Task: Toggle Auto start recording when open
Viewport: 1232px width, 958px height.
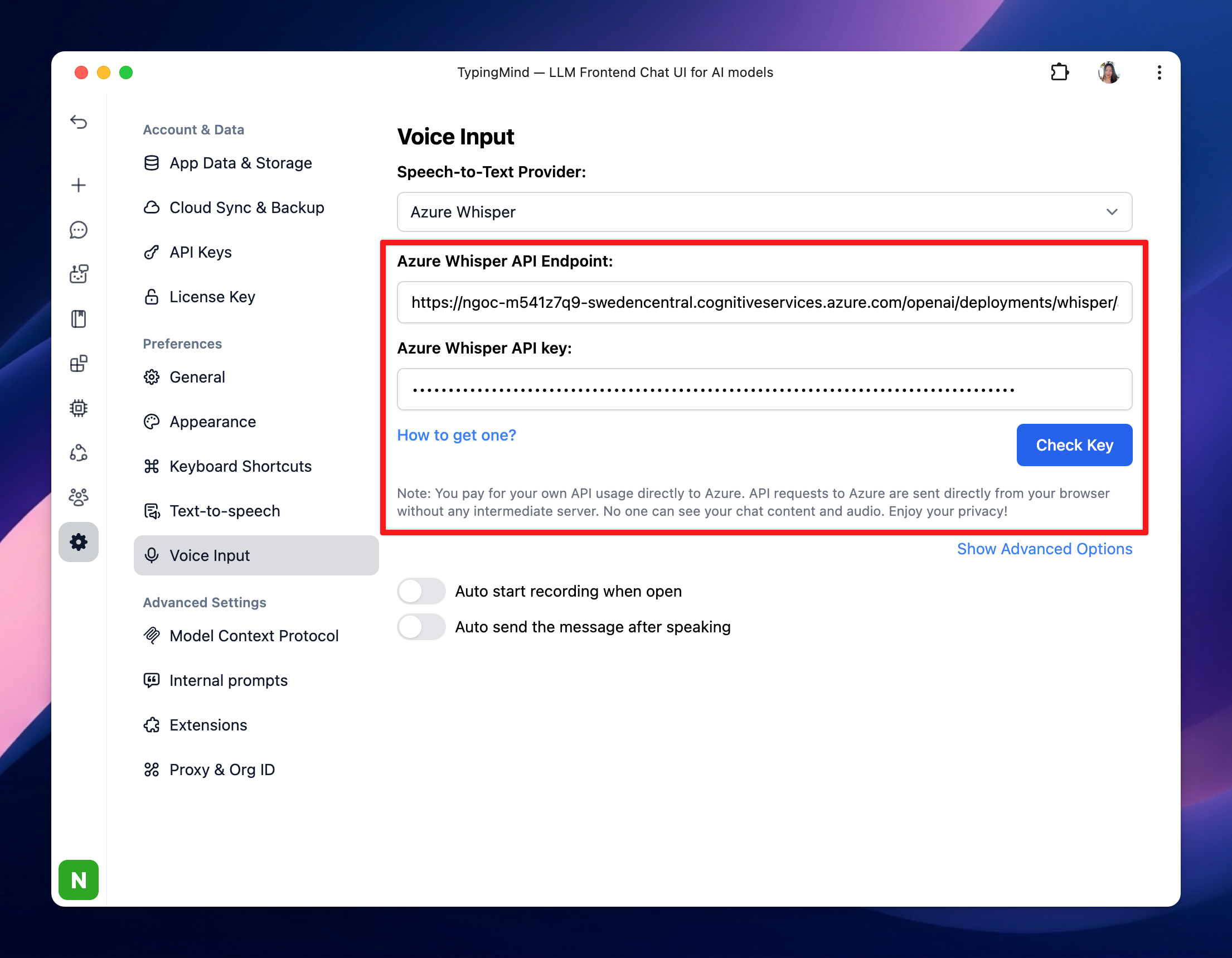Action: point(421,591)
